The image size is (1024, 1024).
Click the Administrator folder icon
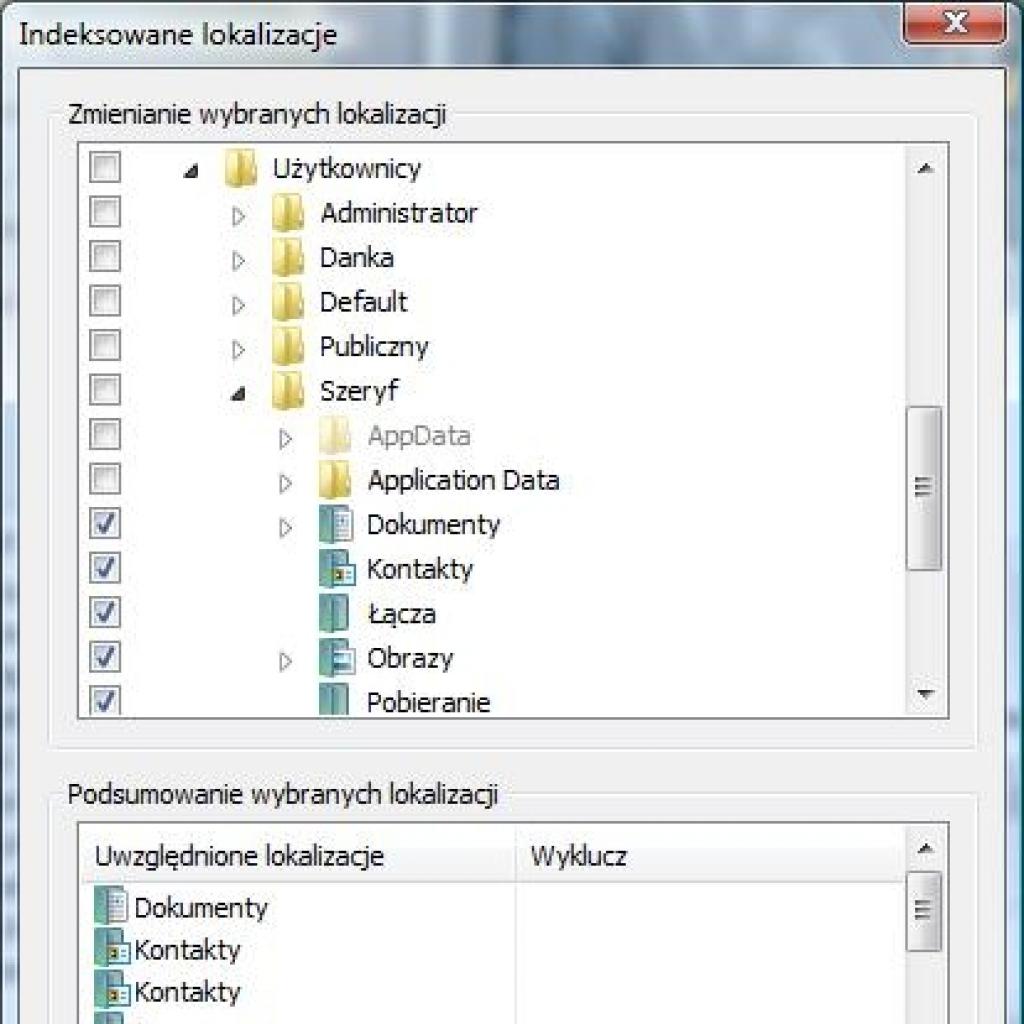coord(288,213)
